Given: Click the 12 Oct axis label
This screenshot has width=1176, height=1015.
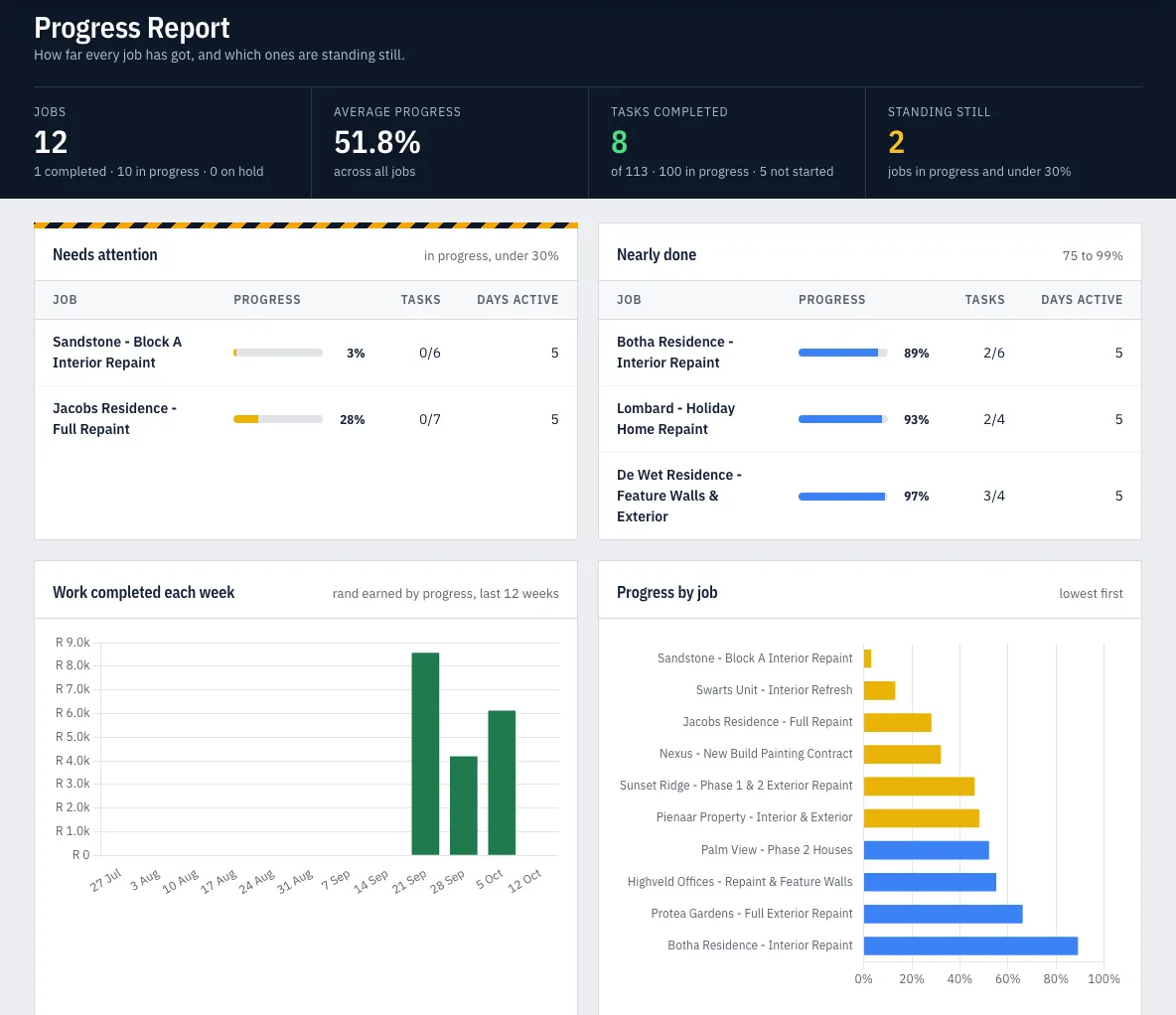Looking at the screenshot, I should pos(525,881).
